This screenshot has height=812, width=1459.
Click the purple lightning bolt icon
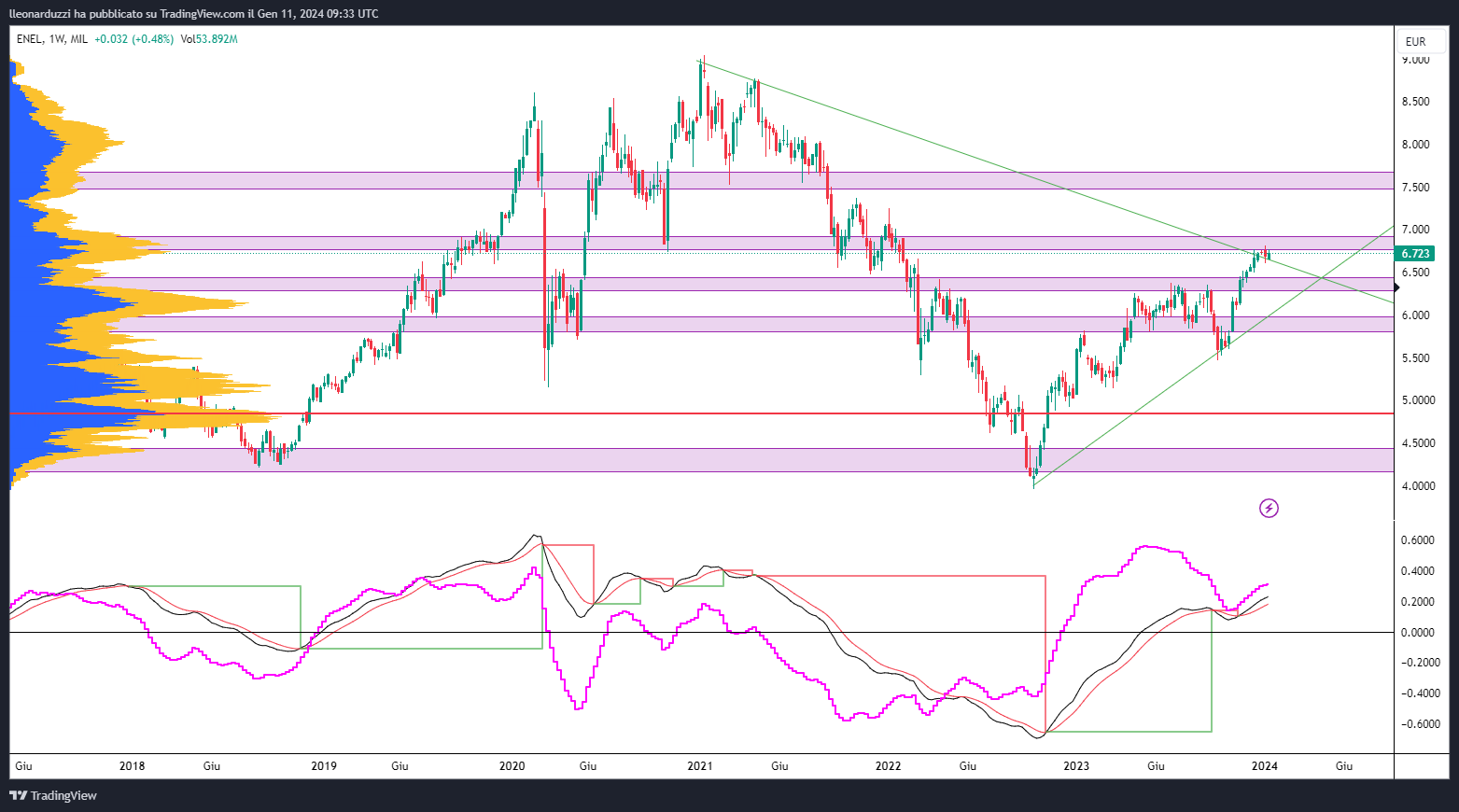coord(1269,508)
